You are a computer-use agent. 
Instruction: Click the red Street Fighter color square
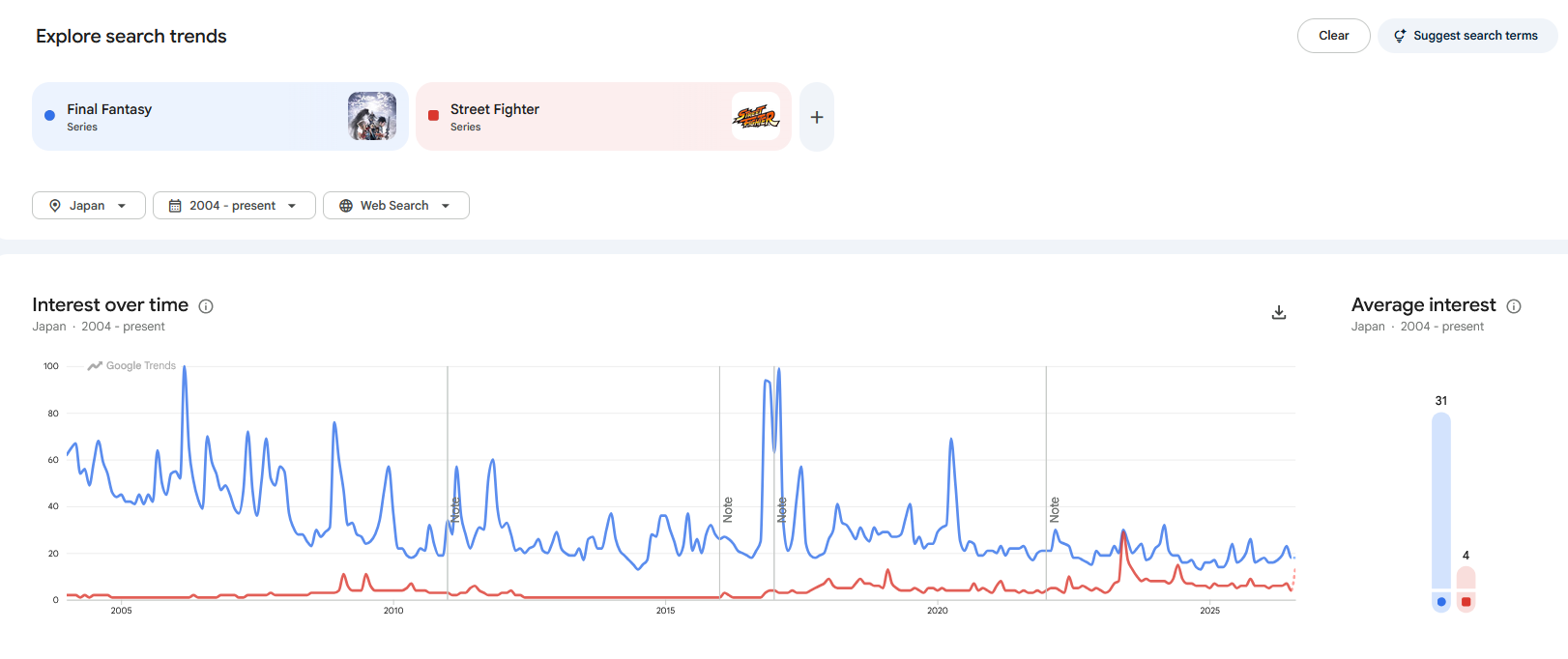(433, 116)
